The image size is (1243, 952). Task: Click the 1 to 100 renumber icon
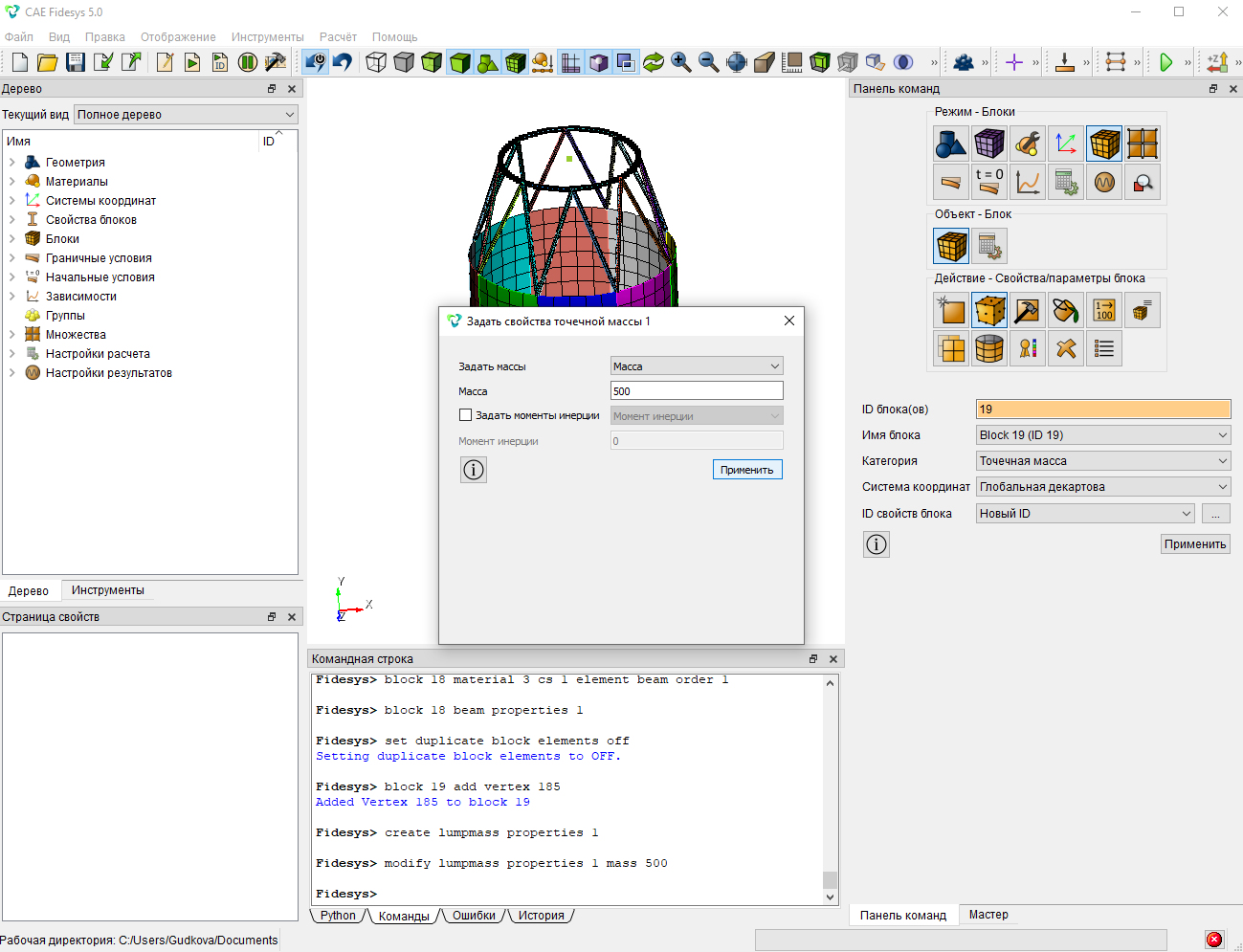pos(1104,310)
